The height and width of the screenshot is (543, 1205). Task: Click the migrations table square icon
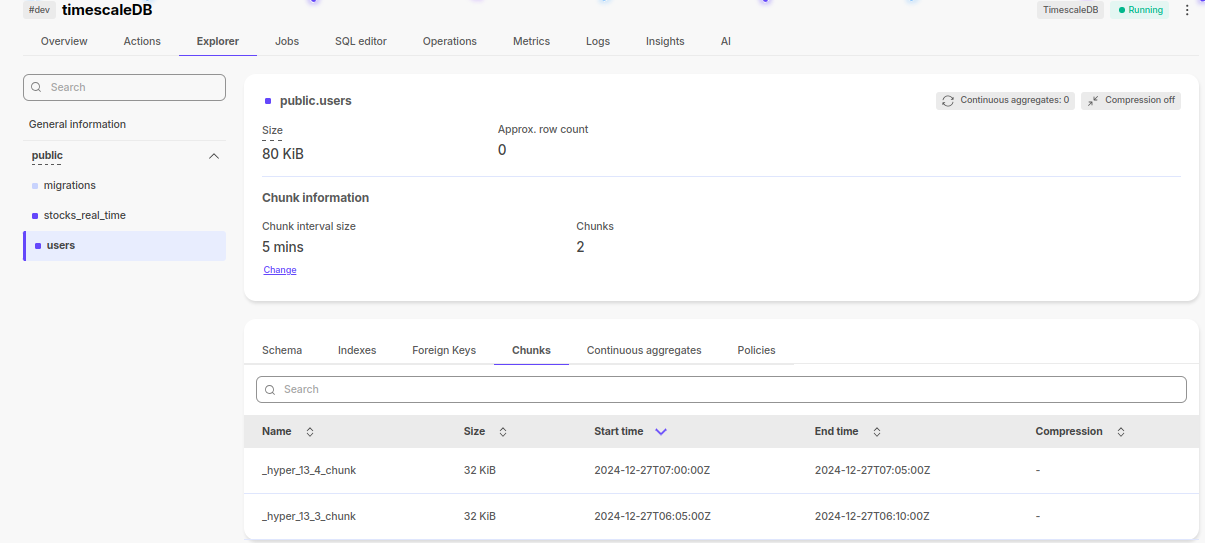coord(35,186)
